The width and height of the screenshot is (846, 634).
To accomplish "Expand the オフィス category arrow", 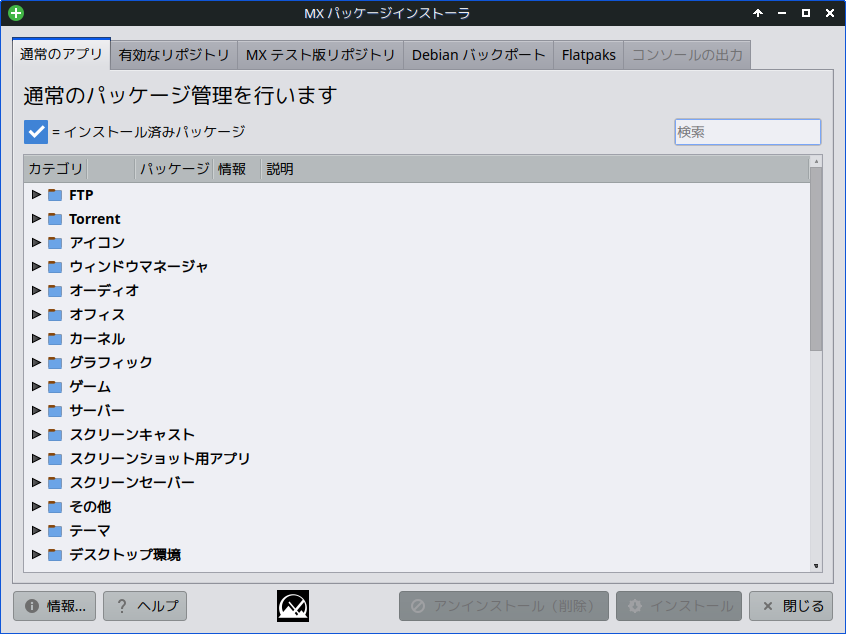I will [36, 315].
